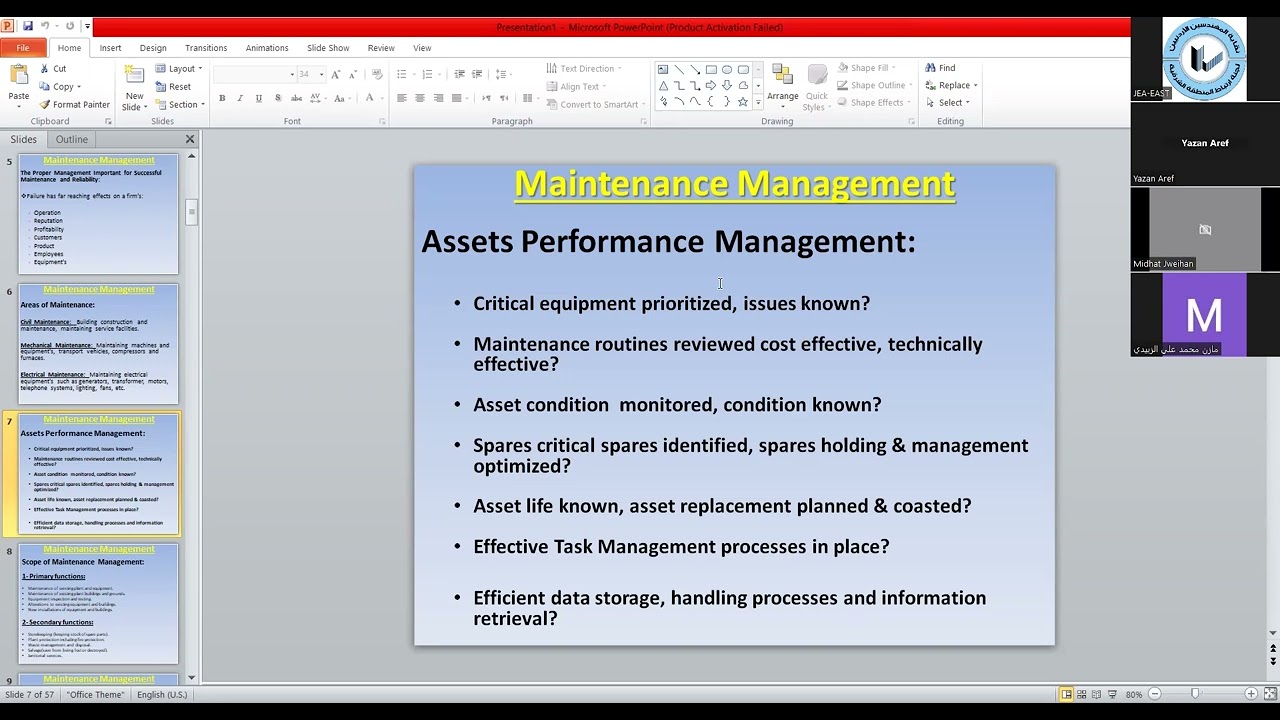The image size is (1280, 720).
Task: Click Clear All Formatting icon
Action: pos(377,74)
